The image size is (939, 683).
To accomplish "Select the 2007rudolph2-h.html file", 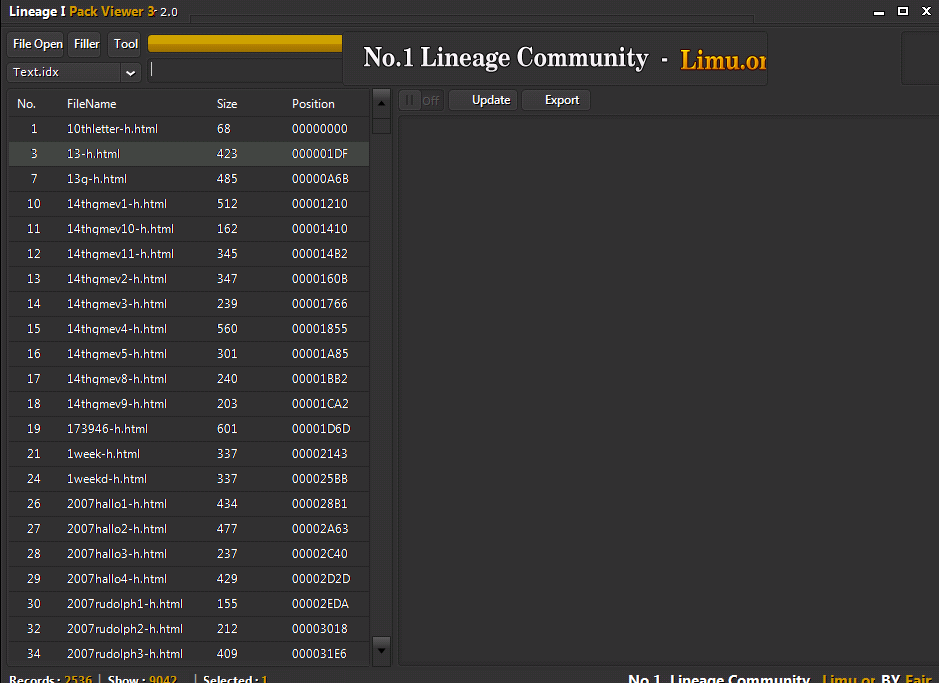I will pyautogui.click(x=189, y=629).
